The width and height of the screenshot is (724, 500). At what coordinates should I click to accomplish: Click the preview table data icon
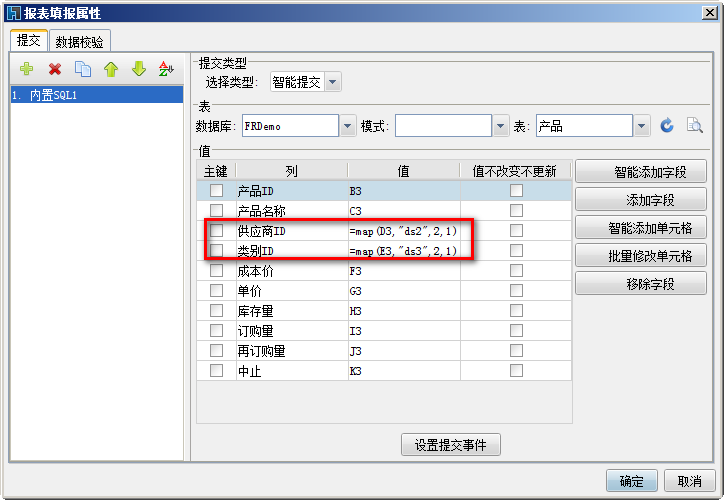point(694,126)
